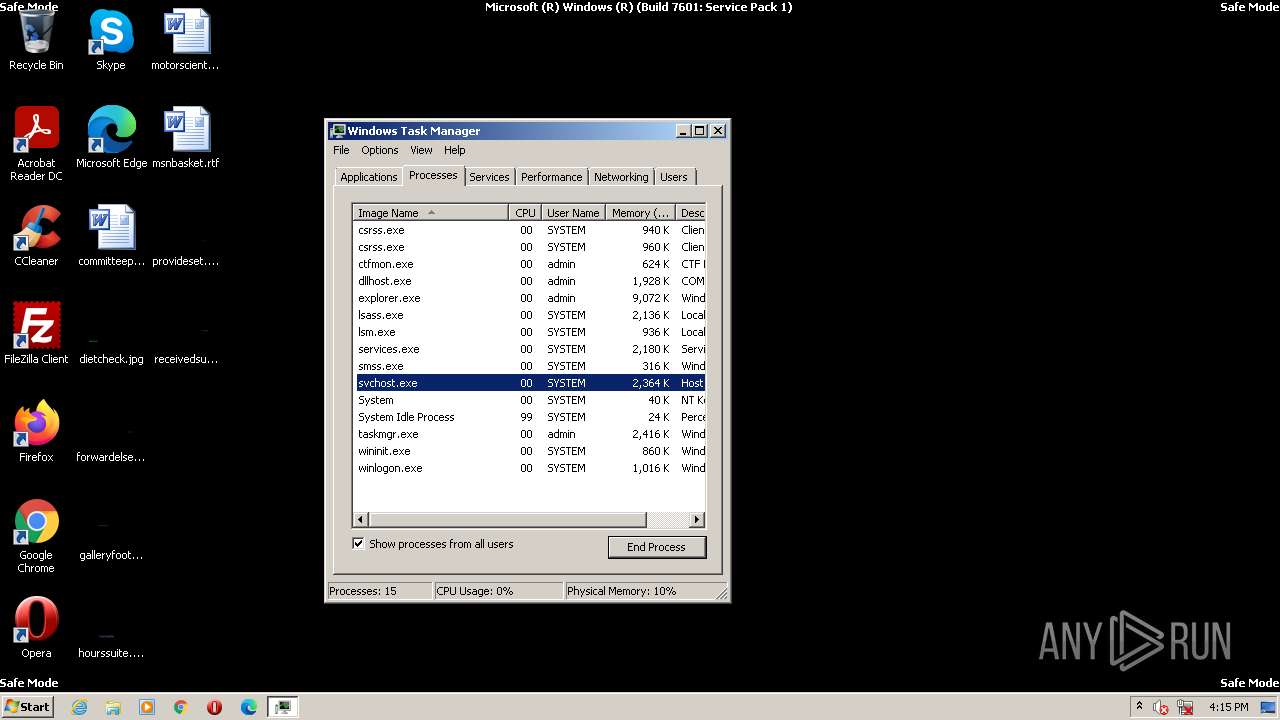Sort by Image Name column header
This screenshot has height=720, width=1280.
tap(430, 213)
